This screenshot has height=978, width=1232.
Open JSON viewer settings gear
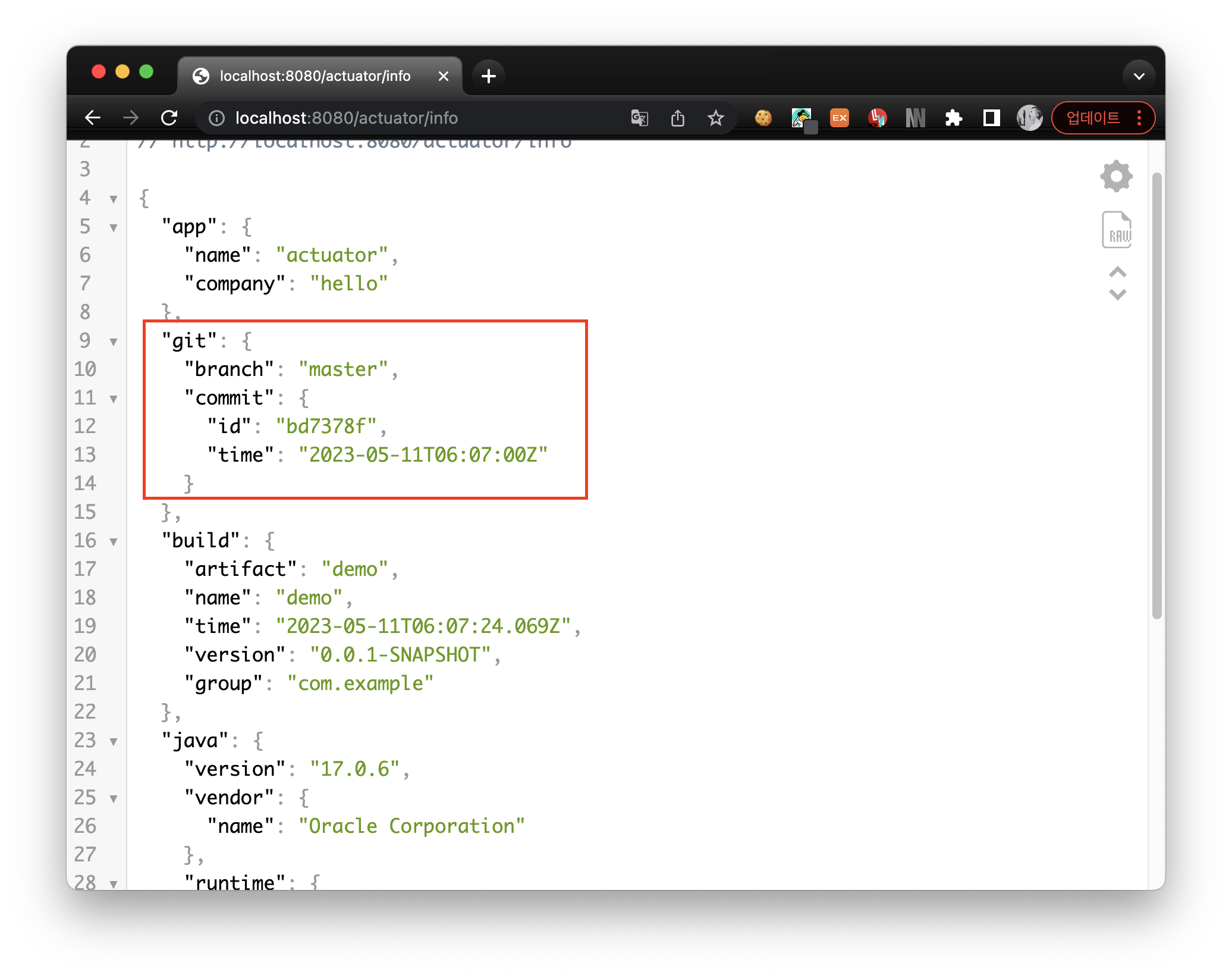(x=1116, y=176)
